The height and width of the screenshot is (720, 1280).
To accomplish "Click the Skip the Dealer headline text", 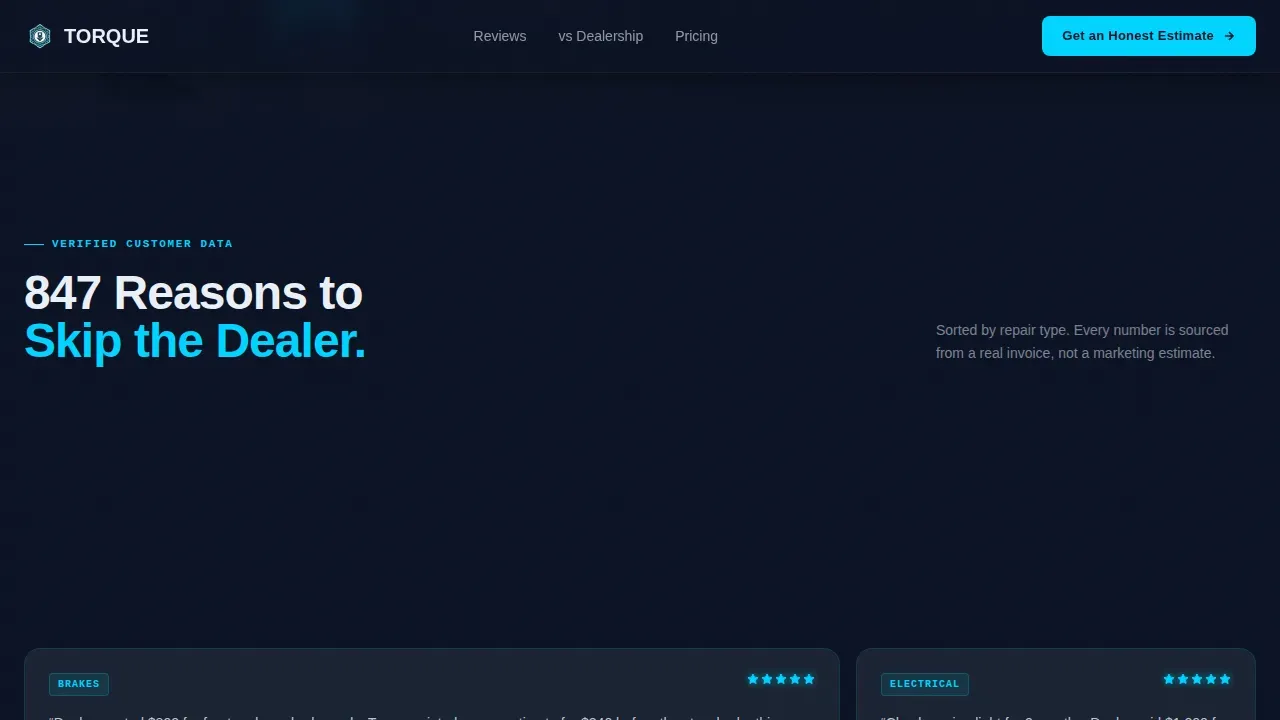I will (x=195, y=341).
